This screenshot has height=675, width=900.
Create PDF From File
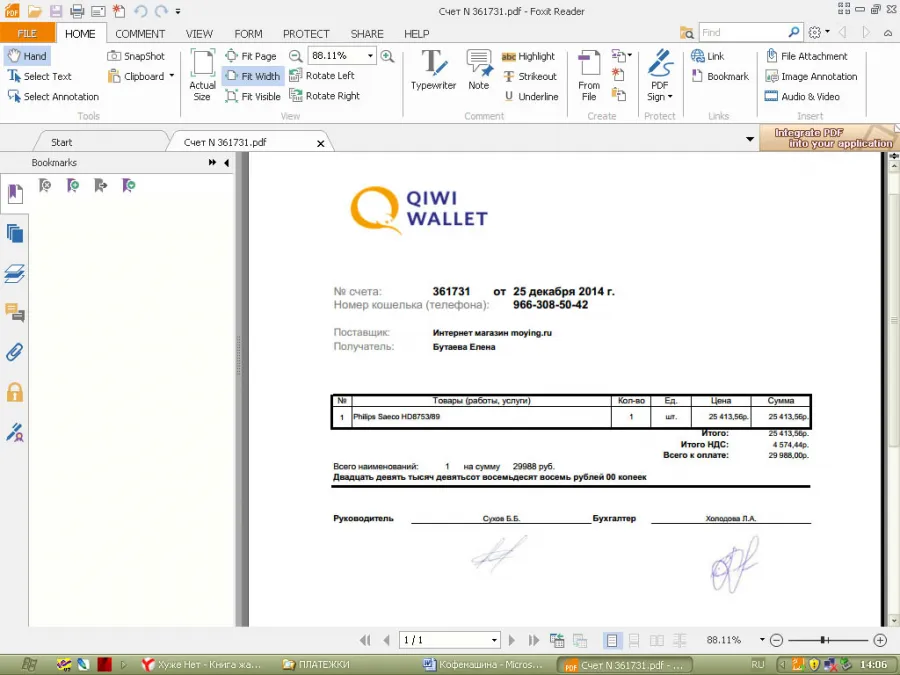pos(589,75)
